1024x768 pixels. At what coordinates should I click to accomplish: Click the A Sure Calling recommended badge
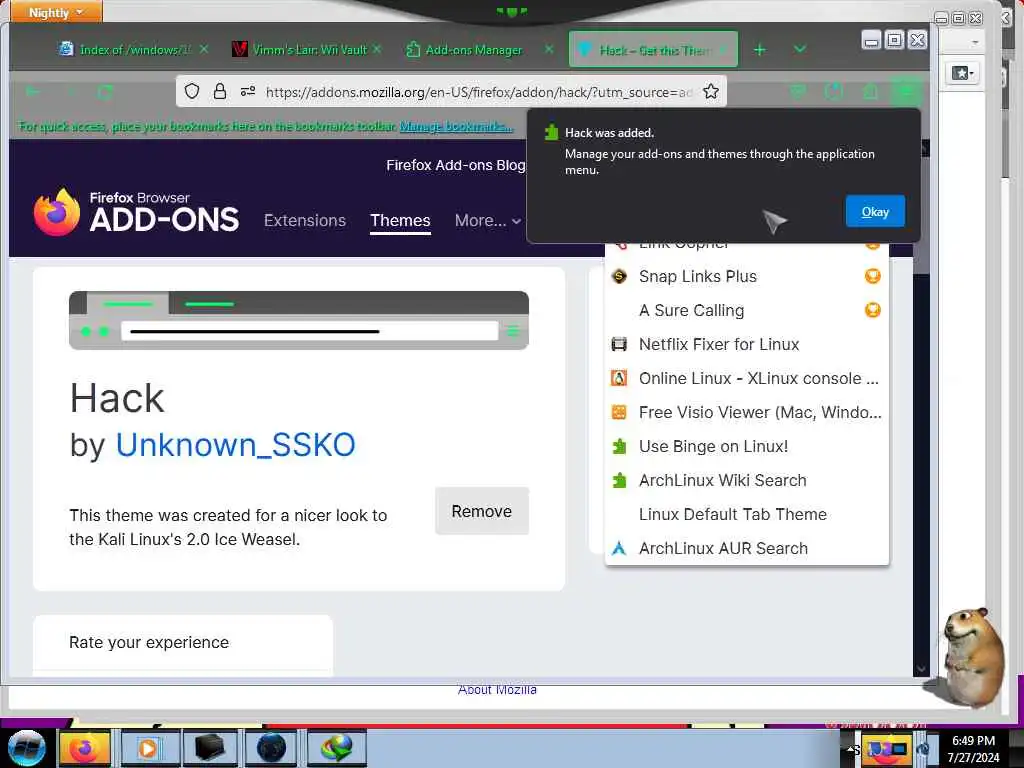(x=872, y=310)
